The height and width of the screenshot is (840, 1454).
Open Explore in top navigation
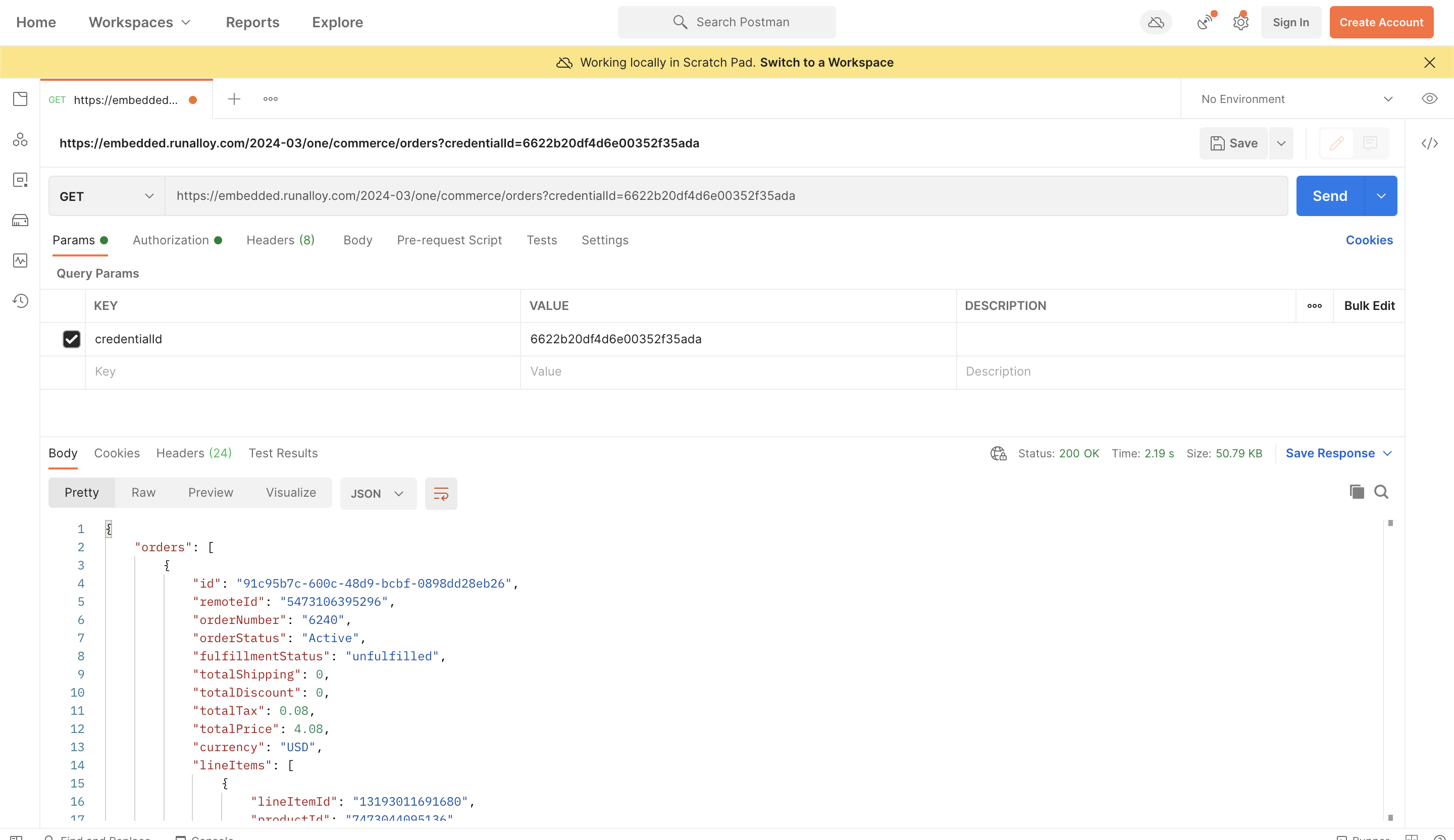338,22
